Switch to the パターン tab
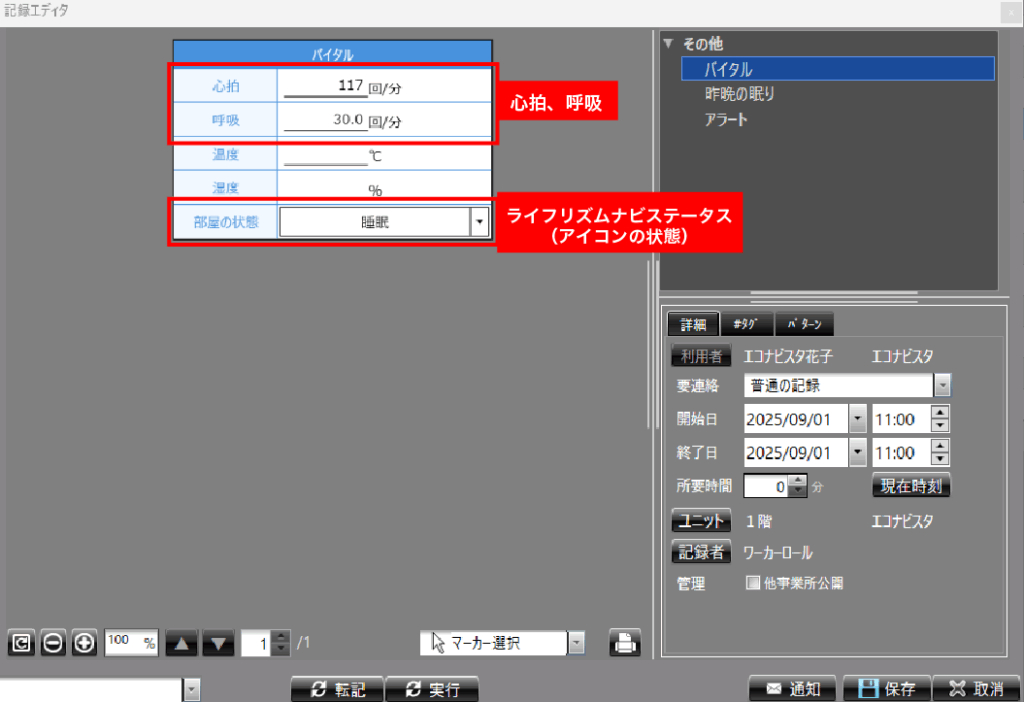The height and width of the screenshot is (702, 1024). (804, 324)
